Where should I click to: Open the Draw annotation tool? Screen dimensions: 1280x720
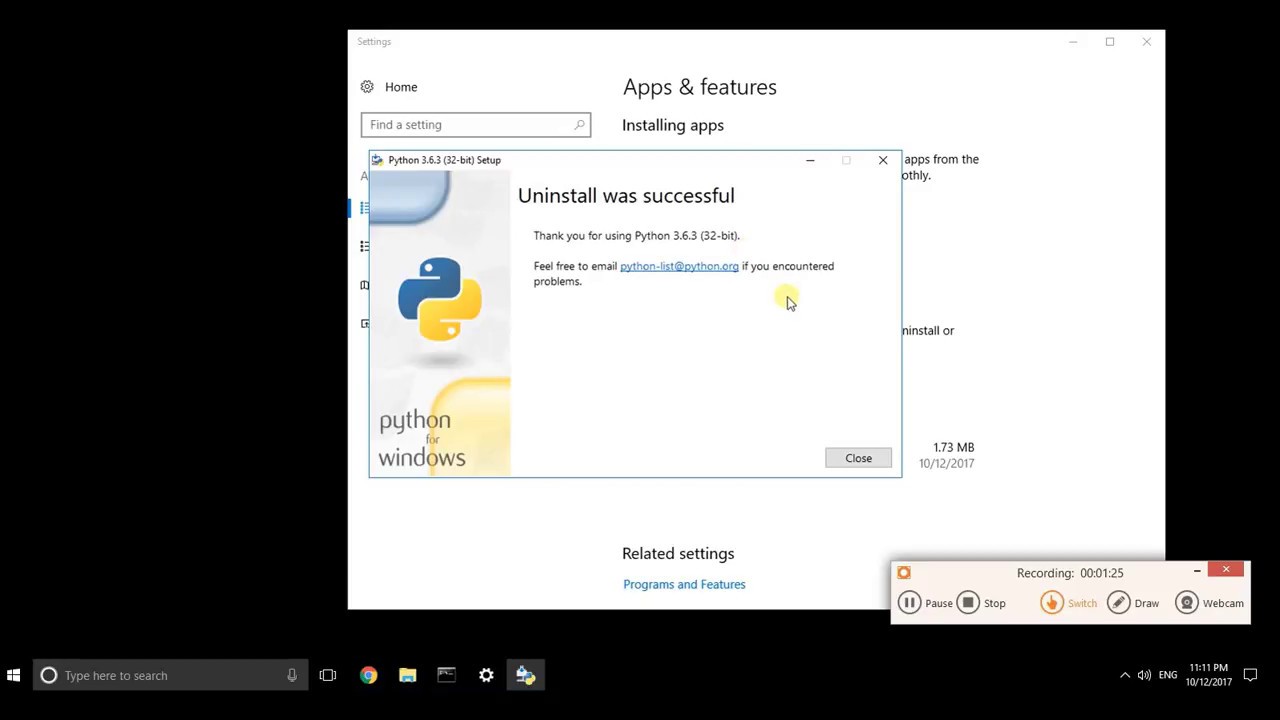click(x=1134, y=603)
